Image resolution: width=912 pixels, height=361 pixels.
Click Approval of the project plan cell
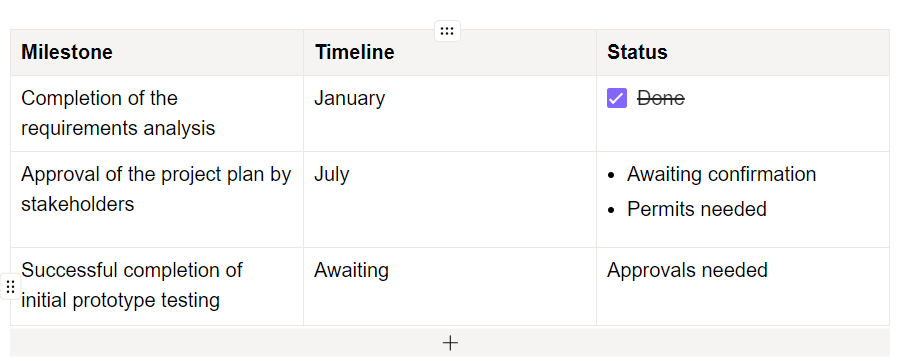click(157, 199)
